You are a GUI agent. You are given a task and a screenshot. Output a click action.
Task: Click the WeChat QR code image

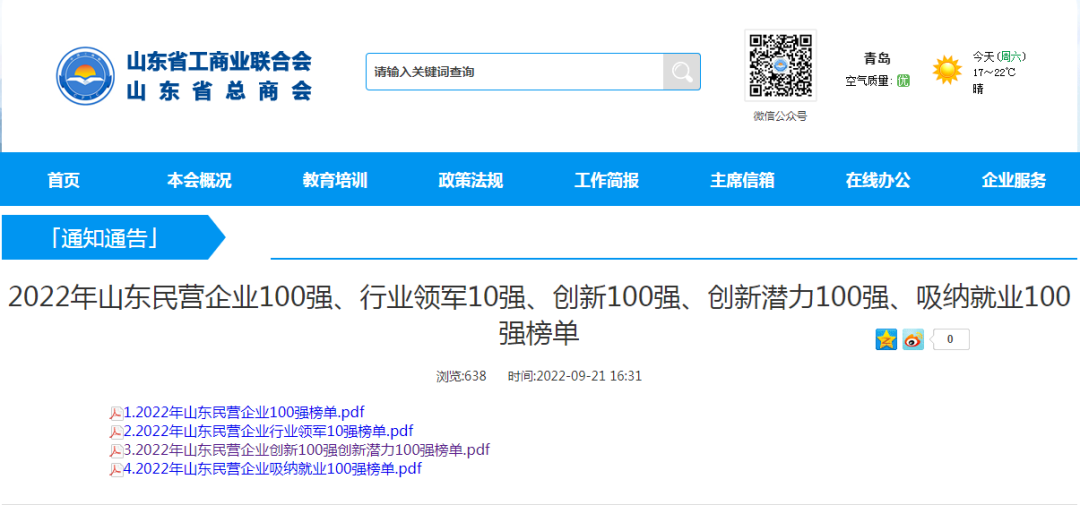tap(780, 66)
